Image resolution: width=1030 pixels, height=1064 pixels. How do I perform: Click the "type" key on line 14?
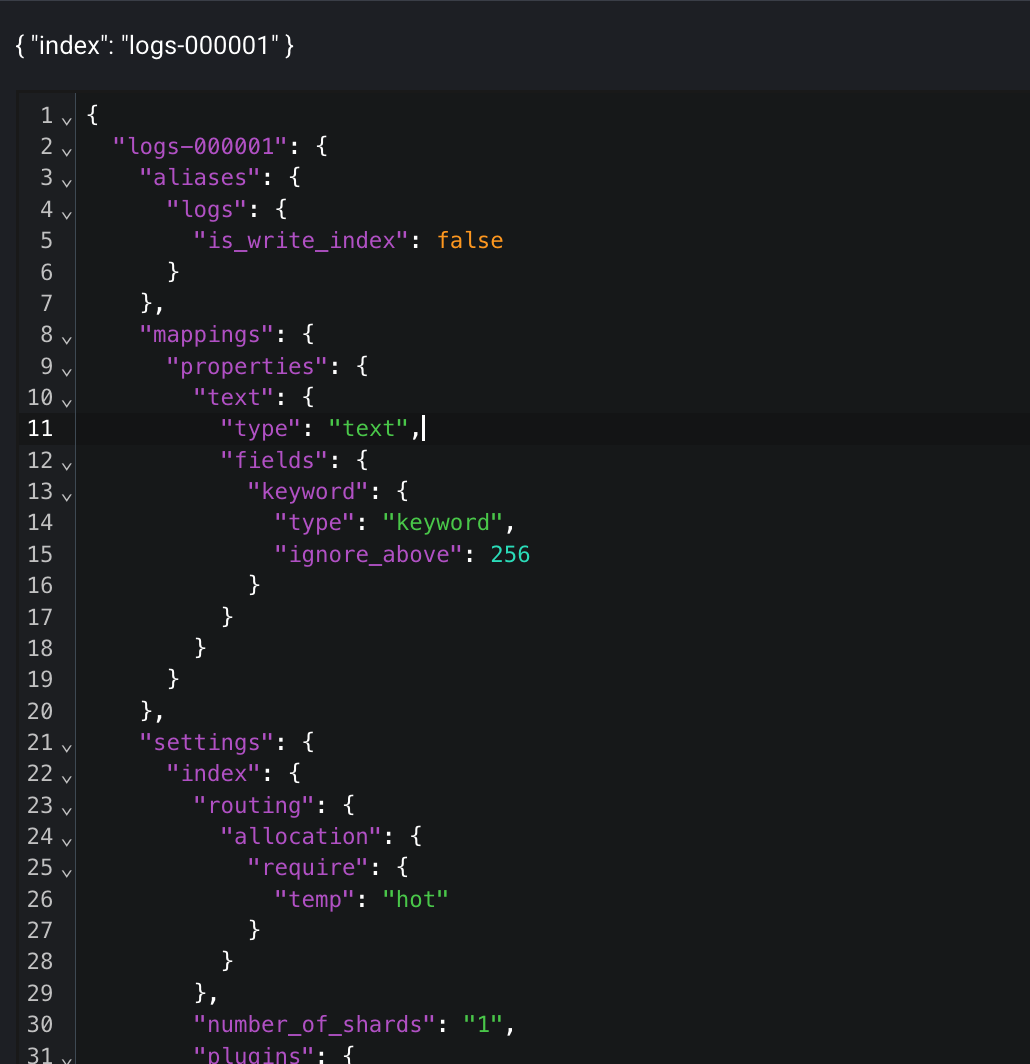pos(315,522)
